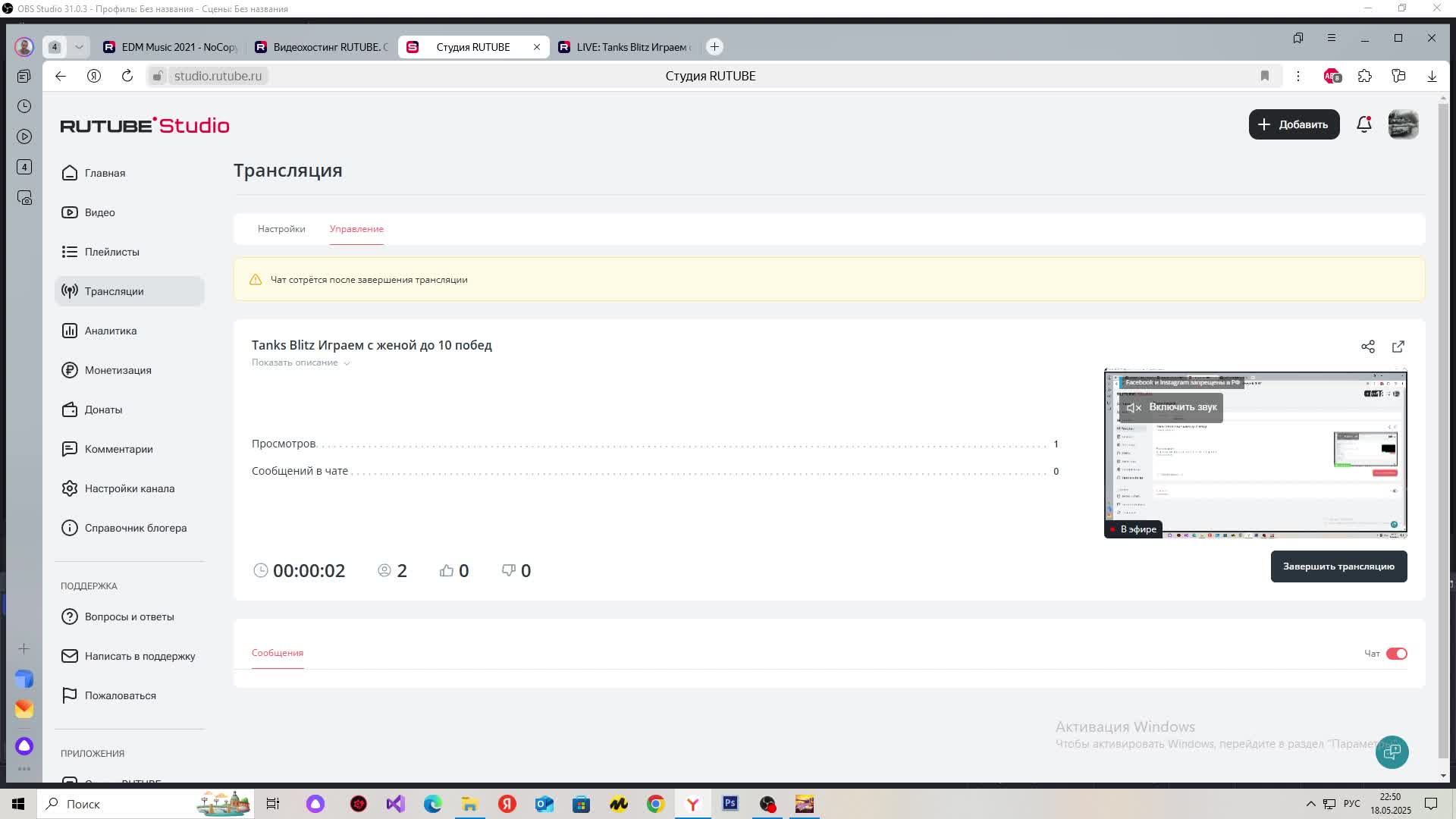The image size is (1456, 819).
Task: Click the RUTUBE Studio logo
Action: pyautogui.click(x=145, y=126)
